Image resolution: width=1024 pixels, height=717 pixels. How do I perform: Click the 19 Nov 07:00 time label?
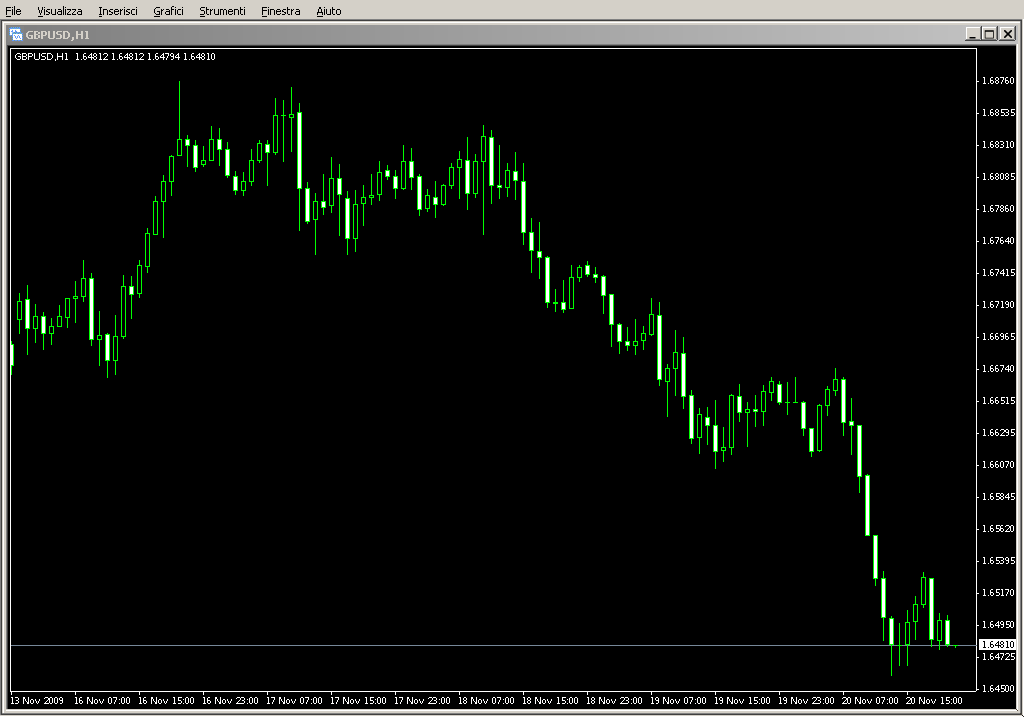(x=678, y=701)
